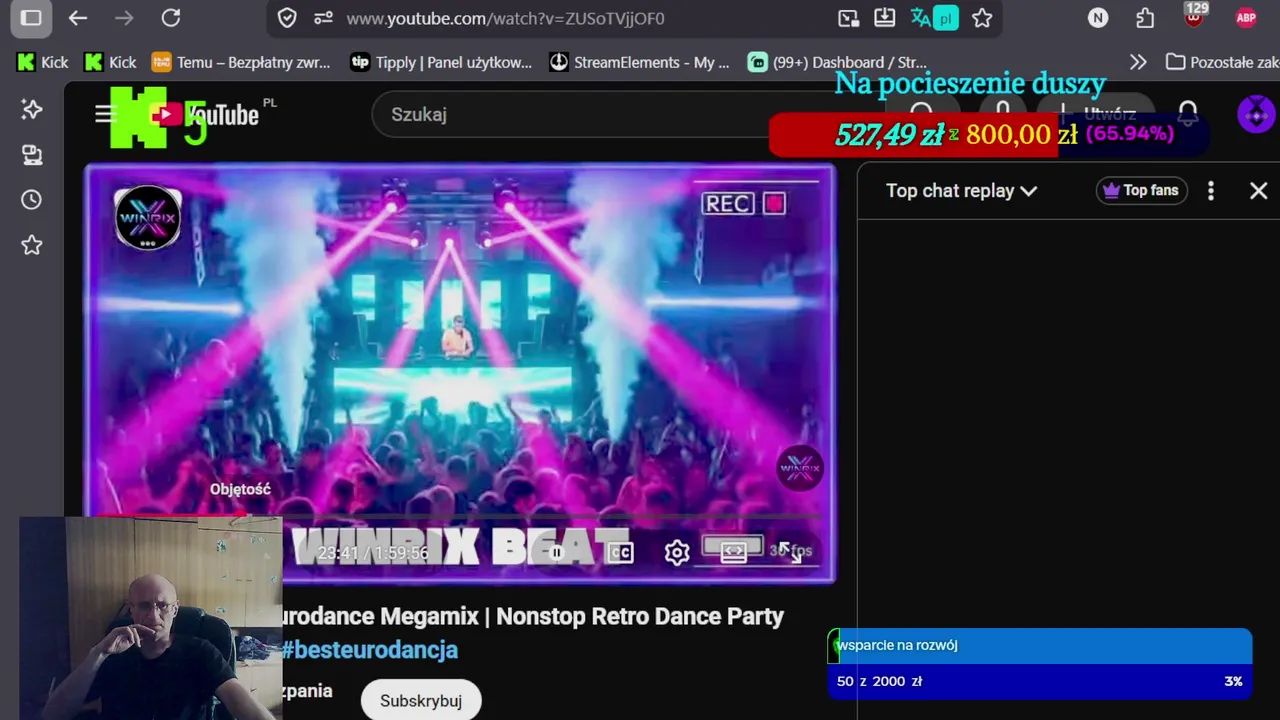Toggle the browser sidebar panel button
Viewport: 1280px width, 720px height.
[x=31, y=18]
